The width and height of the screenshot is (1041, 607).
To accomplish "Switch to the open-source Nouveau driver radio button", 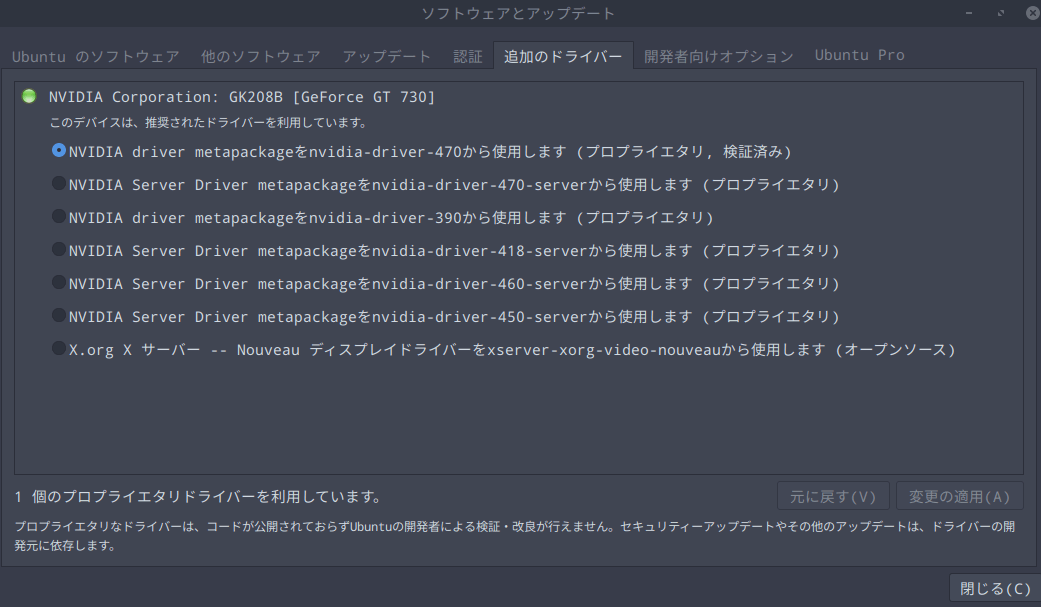I will pyautogui.click(x=59, y=349).
